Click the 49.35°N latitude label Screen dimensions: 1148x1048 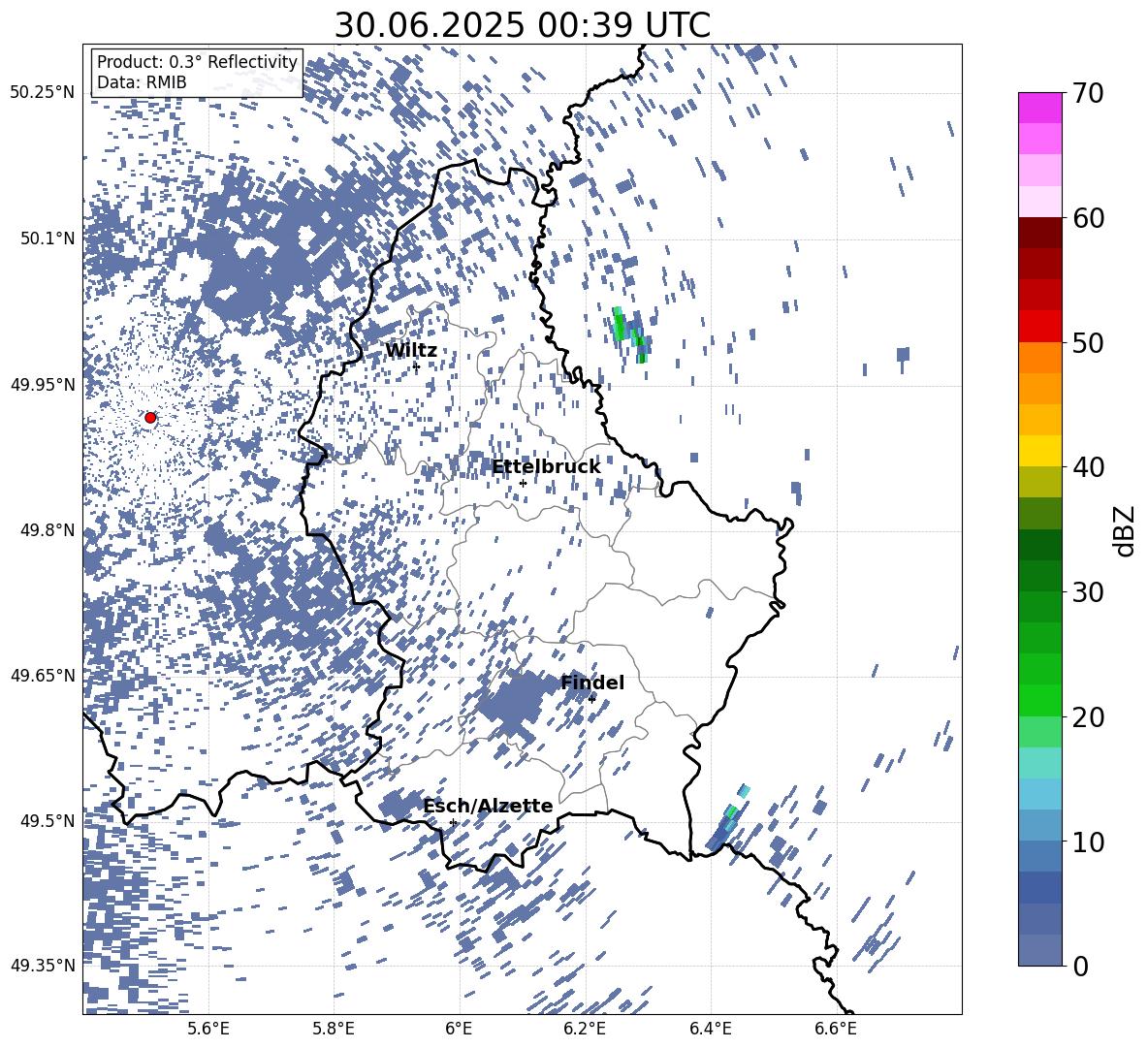(x=43, y=966)
